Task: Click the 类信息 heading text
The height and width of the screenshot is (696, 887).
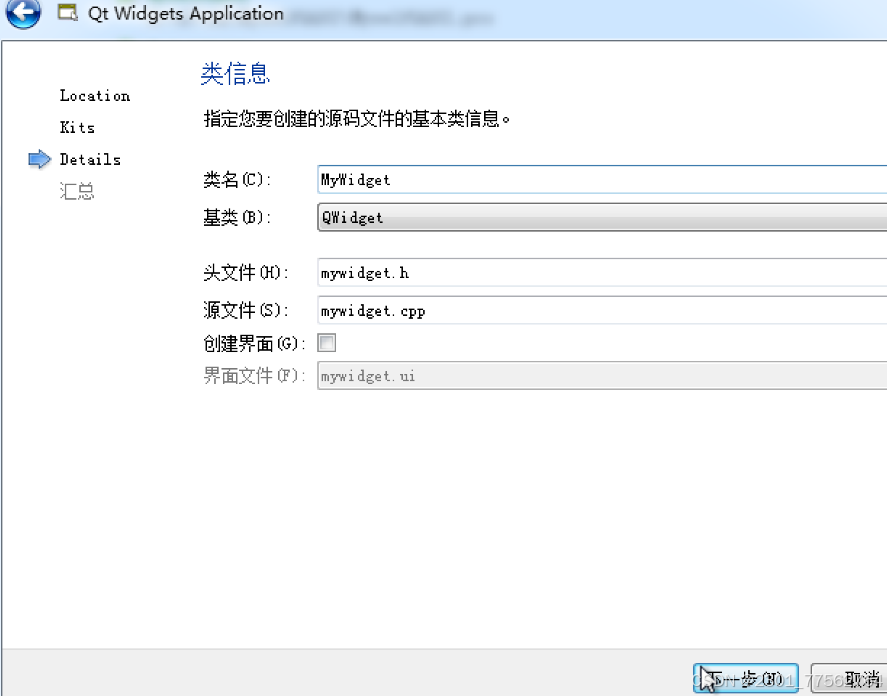Action: point(235,74)
